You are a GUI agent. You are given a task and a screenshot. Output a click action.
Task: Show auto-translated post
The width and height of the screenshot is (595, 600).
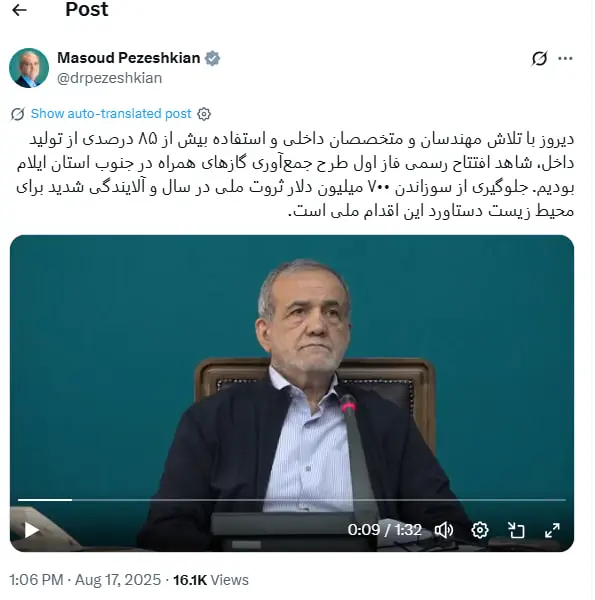(x=111, y=114)
